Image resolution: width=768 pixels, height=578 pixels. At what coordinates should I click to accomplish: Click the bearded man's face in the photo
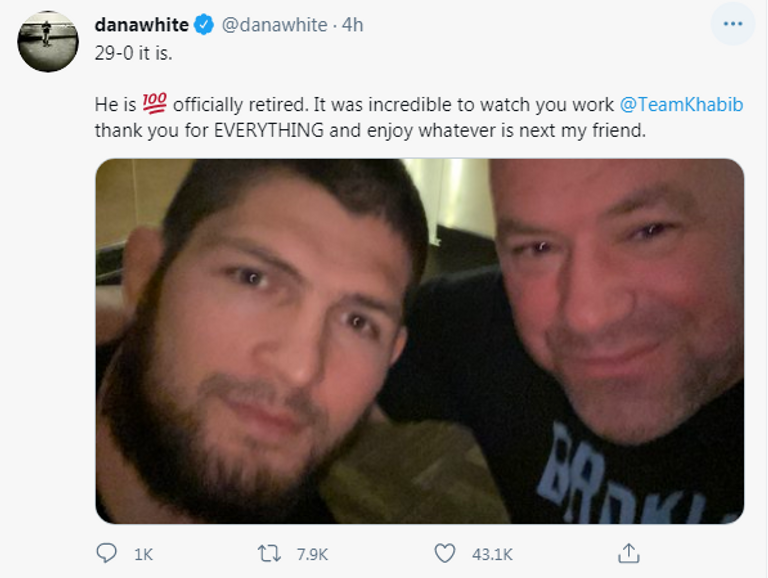270,330
